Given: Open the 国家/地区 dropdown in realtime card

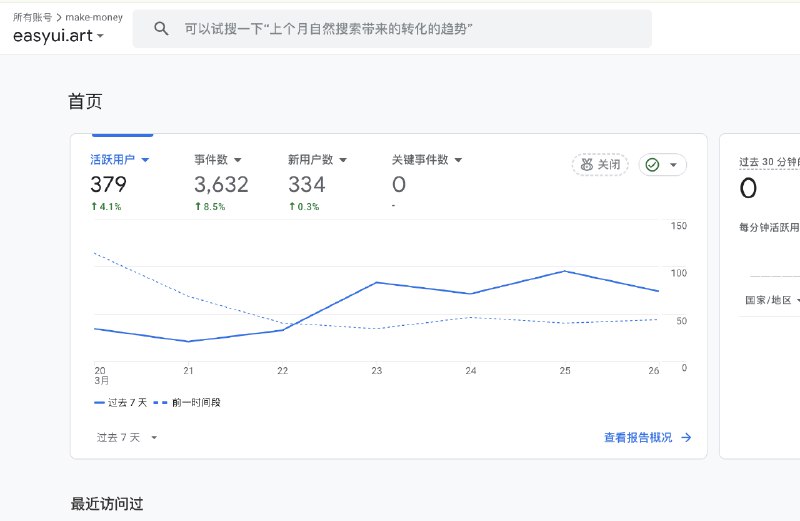Looking at the screenshot, I should click(771, 300).
